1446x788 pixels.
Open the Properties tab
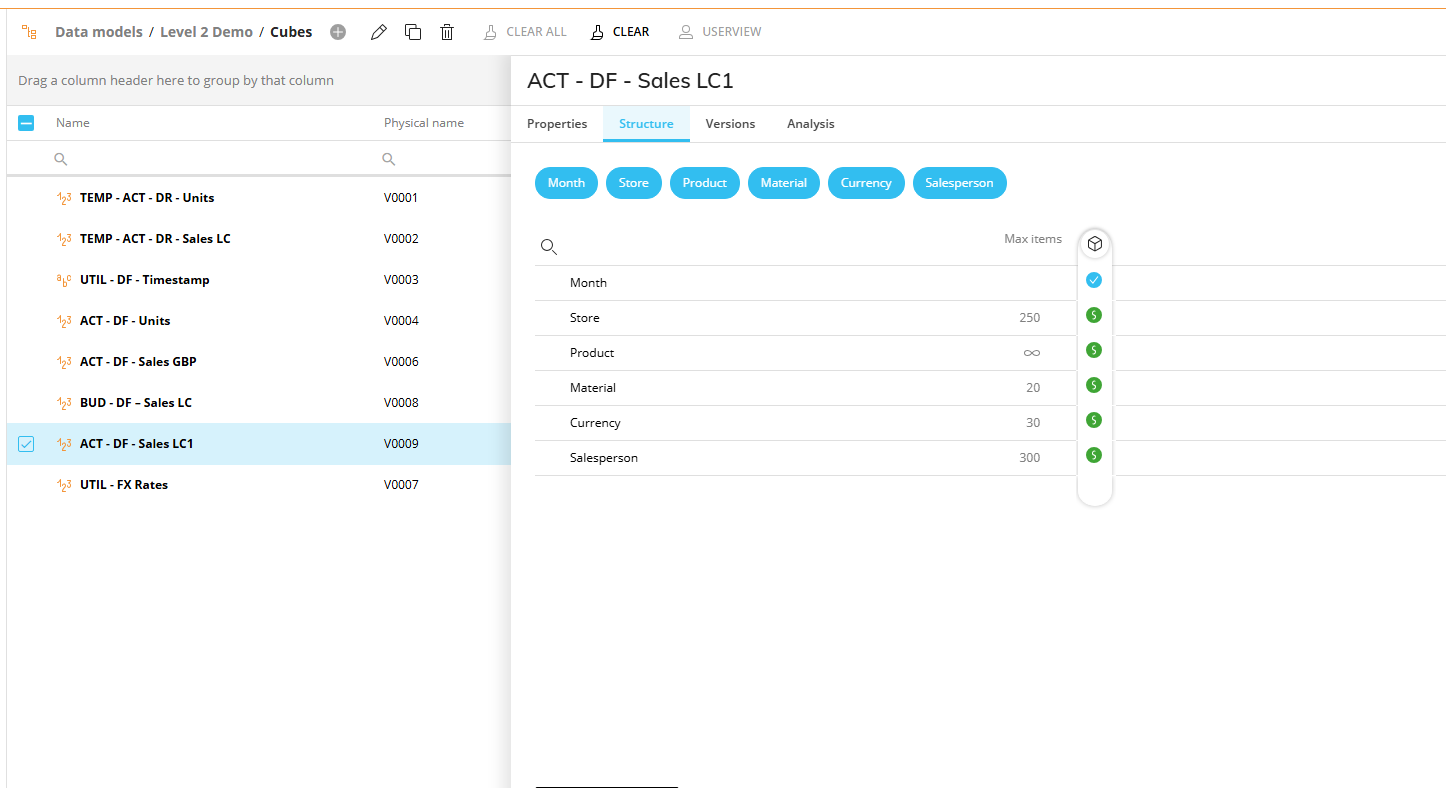click(557, 124)
